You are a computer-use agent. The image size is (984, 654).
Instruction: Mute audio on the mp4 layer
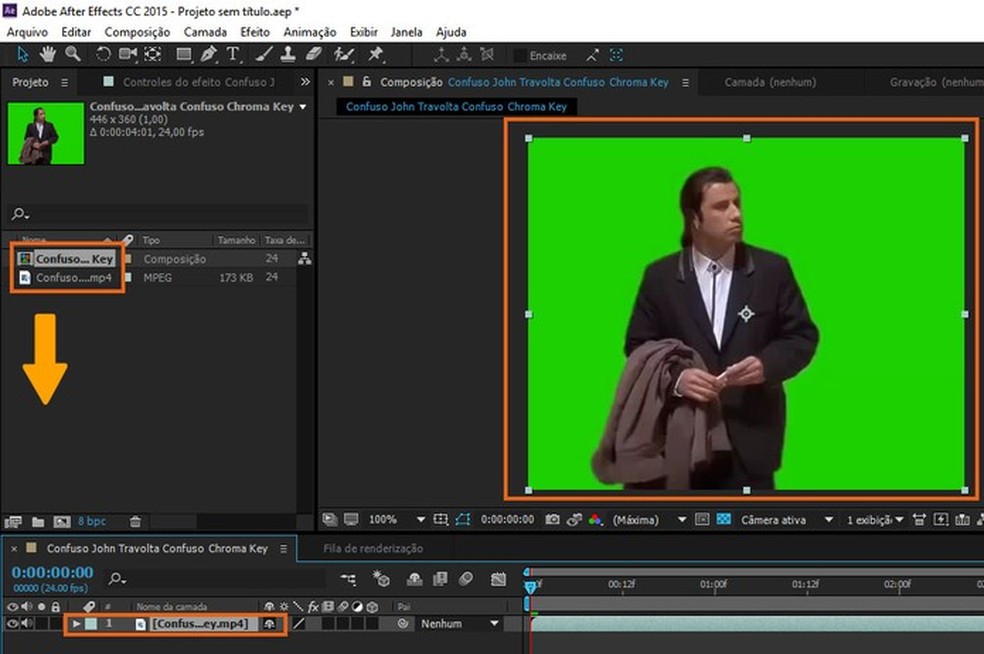pyautogui.click(x=27, y=624)
